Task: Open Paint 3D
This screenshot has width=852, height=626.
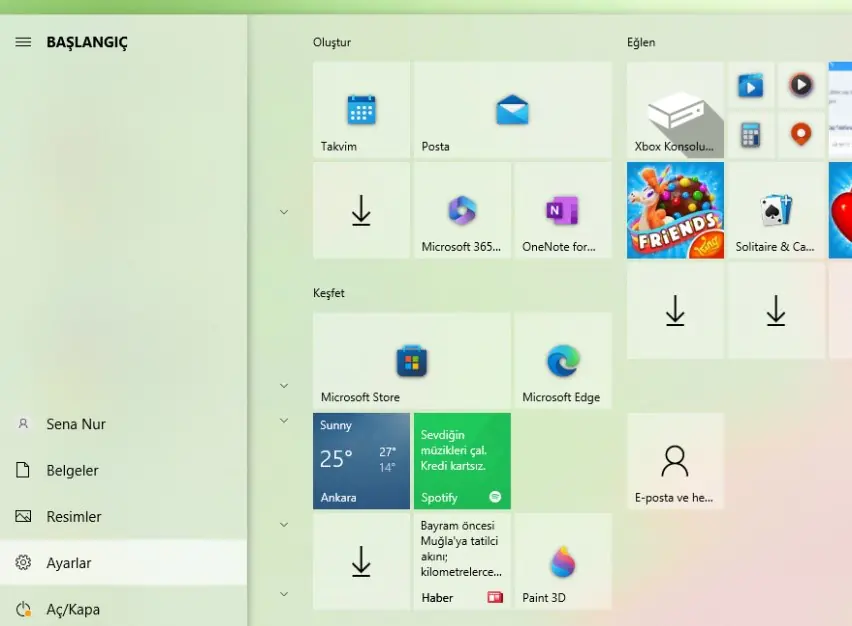Action: [562, 561]
